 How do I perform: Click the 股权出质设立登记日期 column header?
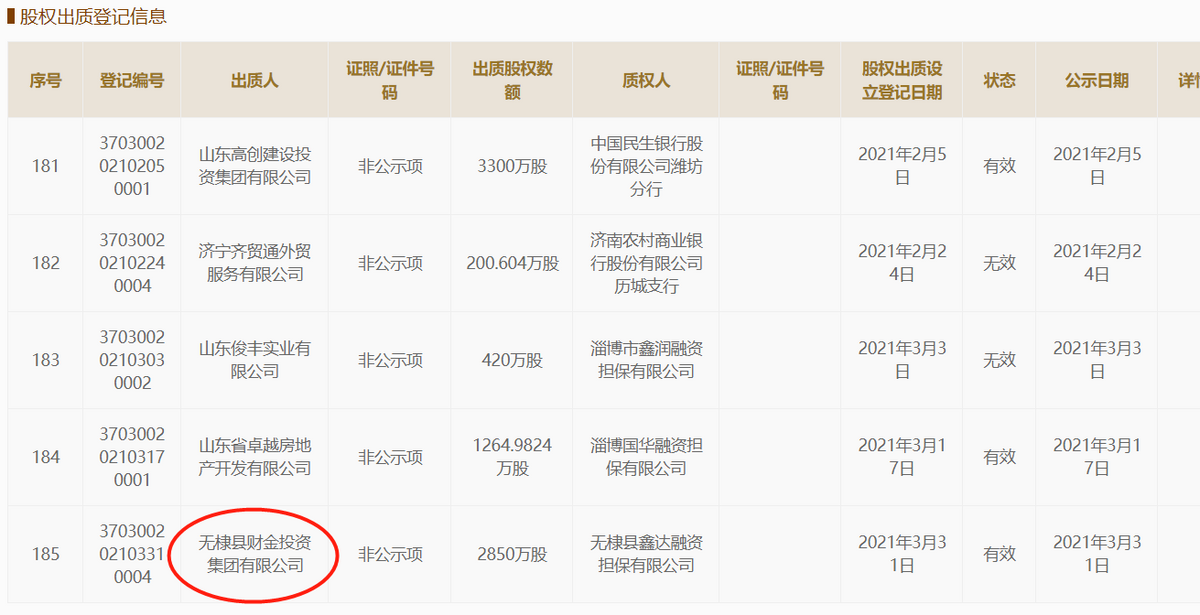pos(902,81)
